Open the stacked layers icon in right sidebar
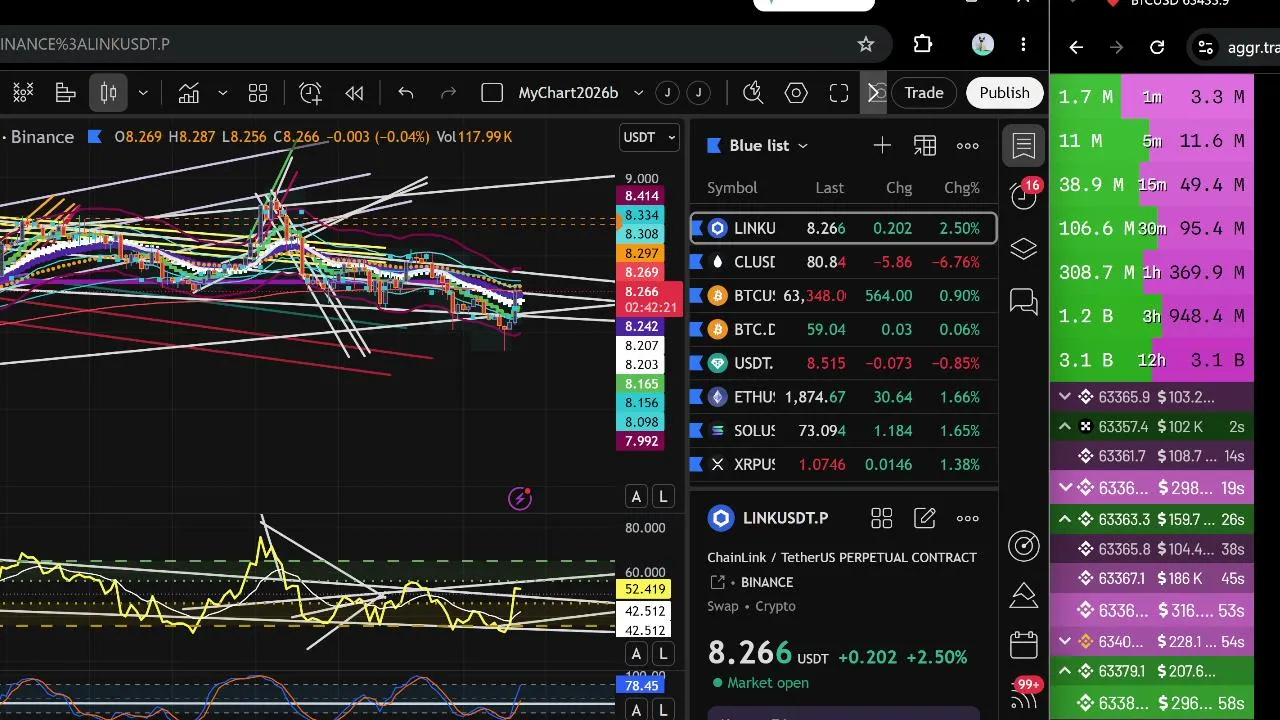This screenshot has width=1280, height=720. [1024, 249]
